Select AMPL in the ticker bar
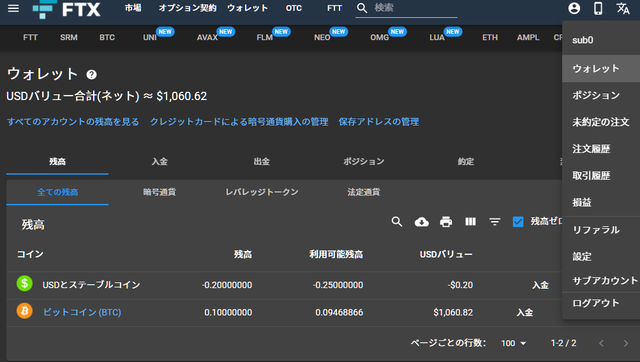This screenshot has width=640, height=362. point(528,37)
